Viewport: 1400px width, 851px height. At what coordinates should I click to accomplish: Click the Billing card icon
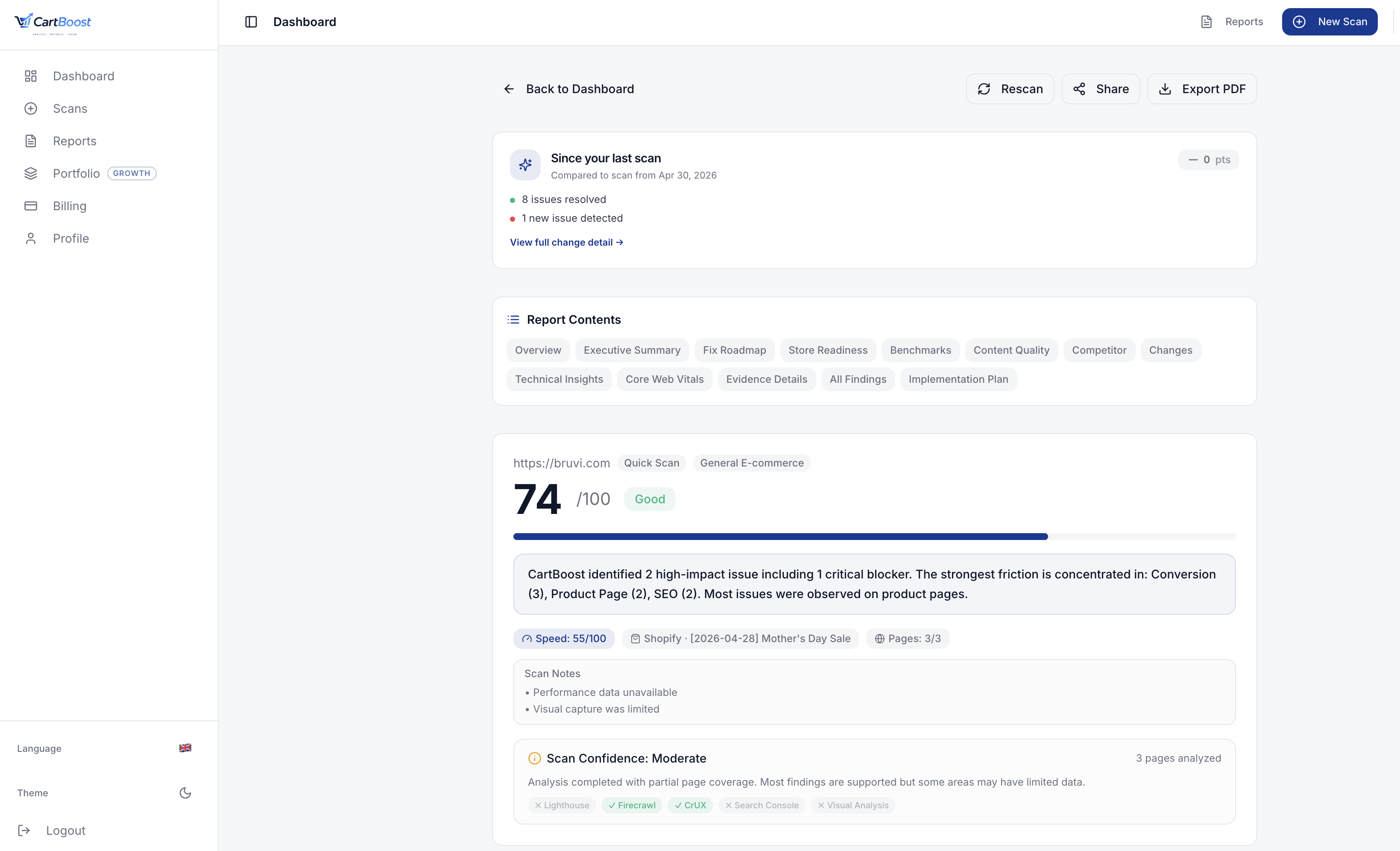click(31, 206)
